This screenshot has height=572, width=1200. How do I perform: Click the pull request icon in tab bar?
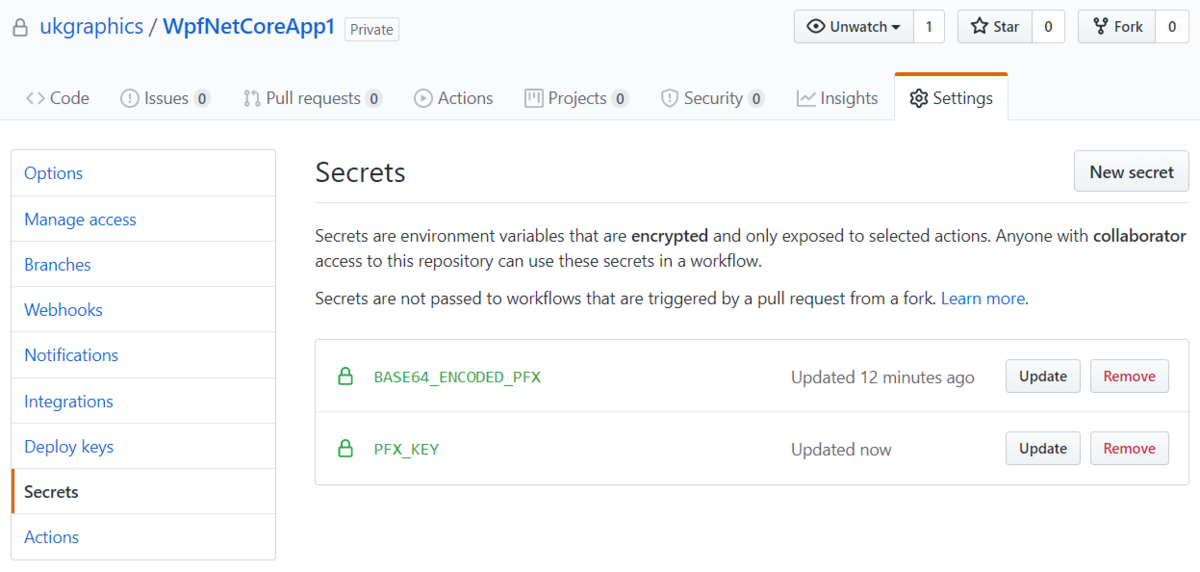click(252, 98)
